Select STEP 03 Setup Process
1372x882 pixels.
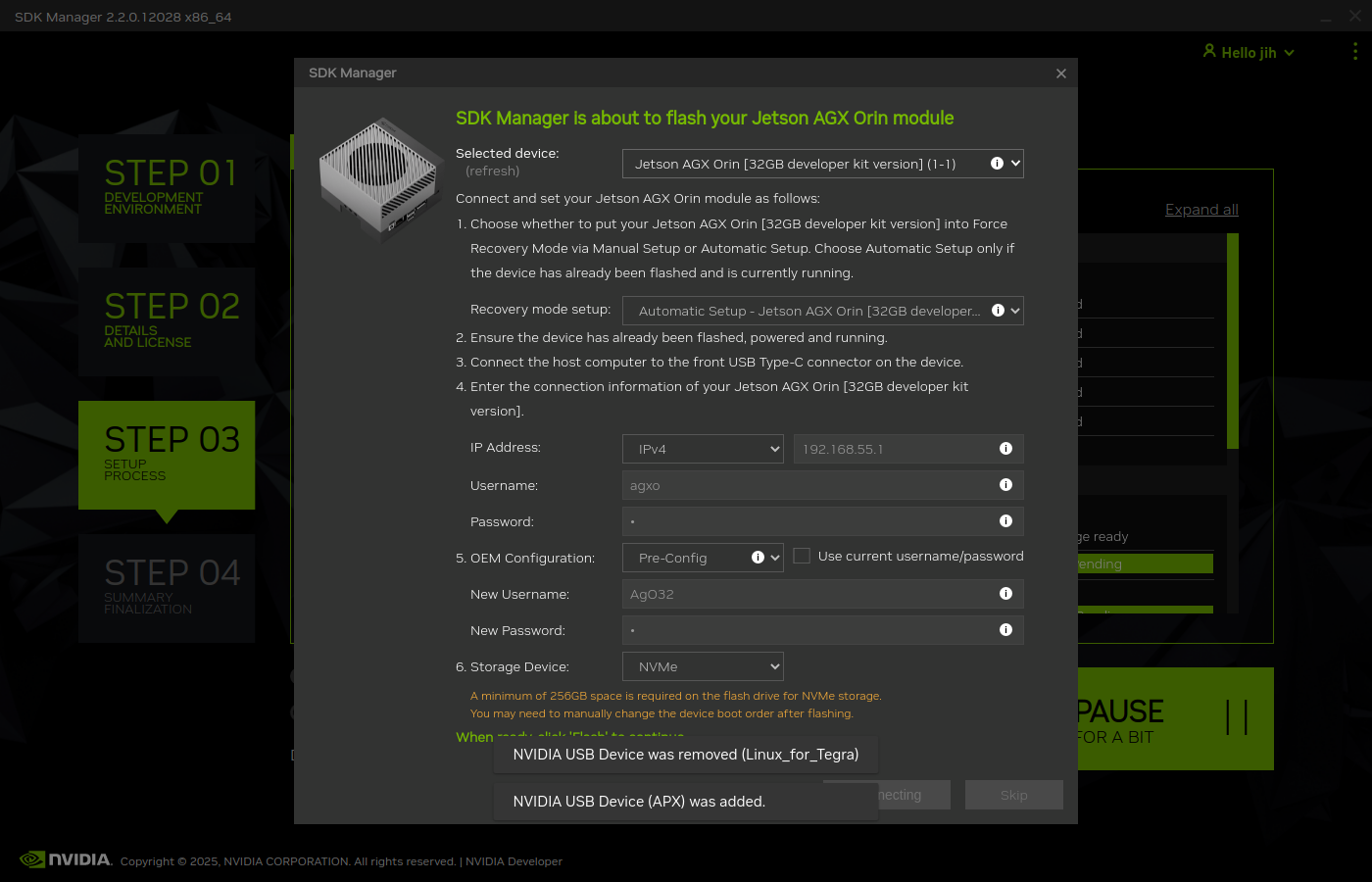coord(167,455)
